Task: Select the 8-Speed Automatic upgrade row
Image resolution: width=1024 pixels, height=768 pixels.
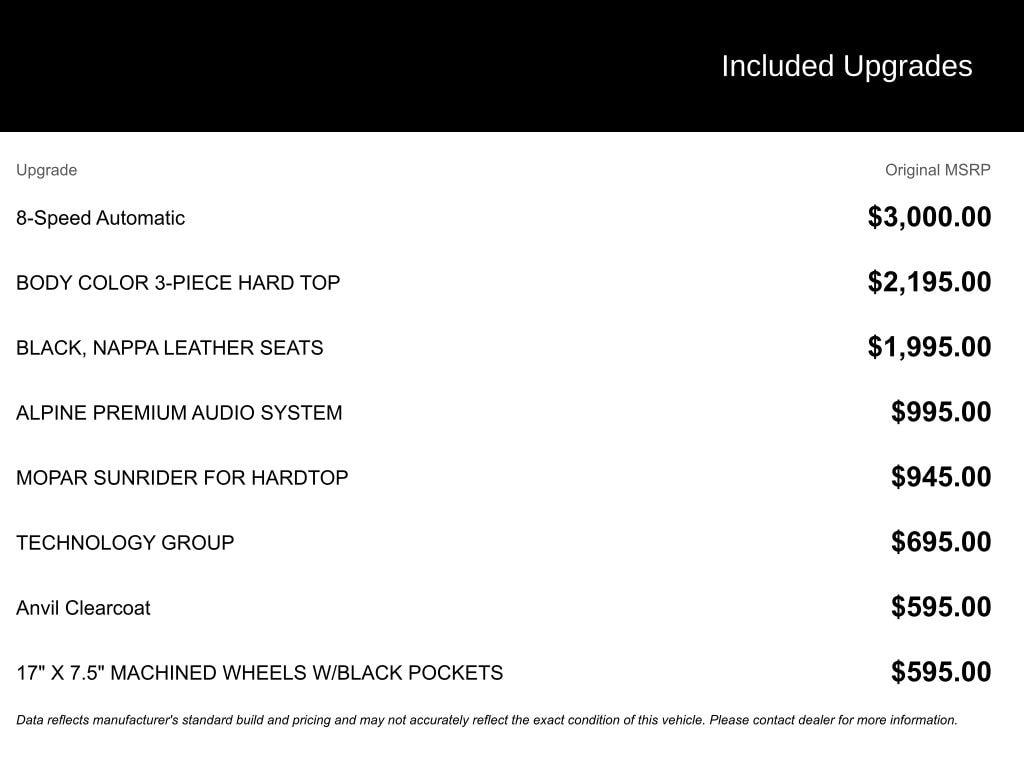Action: point(100,218)
